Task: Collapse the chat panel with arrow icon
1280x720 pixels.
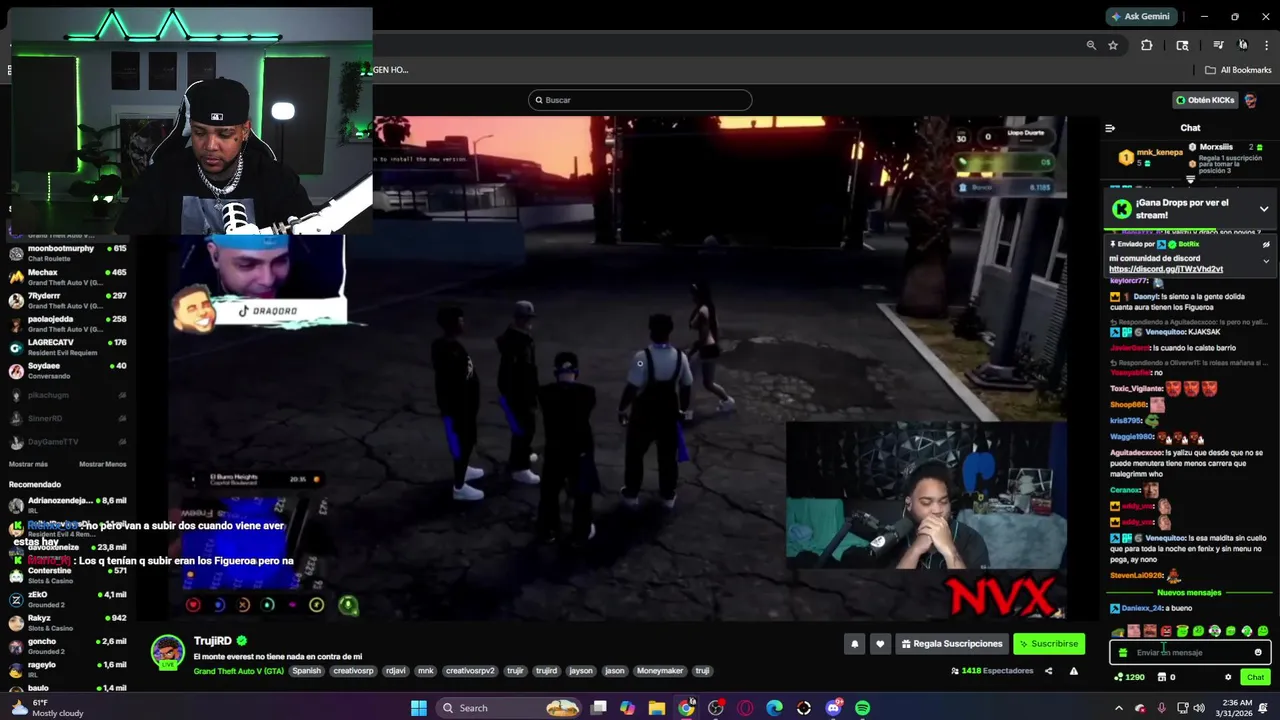Action: click(1110, 128)
